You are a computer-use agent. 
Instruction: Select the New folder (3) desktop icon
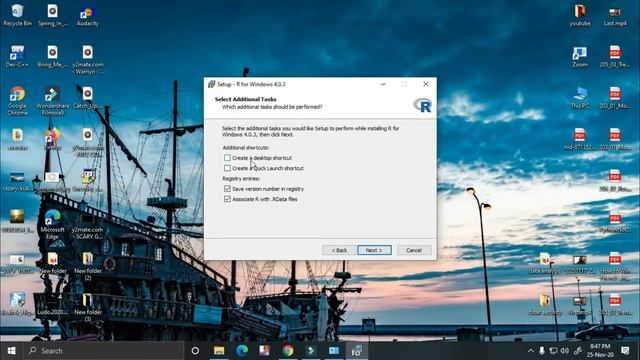[87, 307]
